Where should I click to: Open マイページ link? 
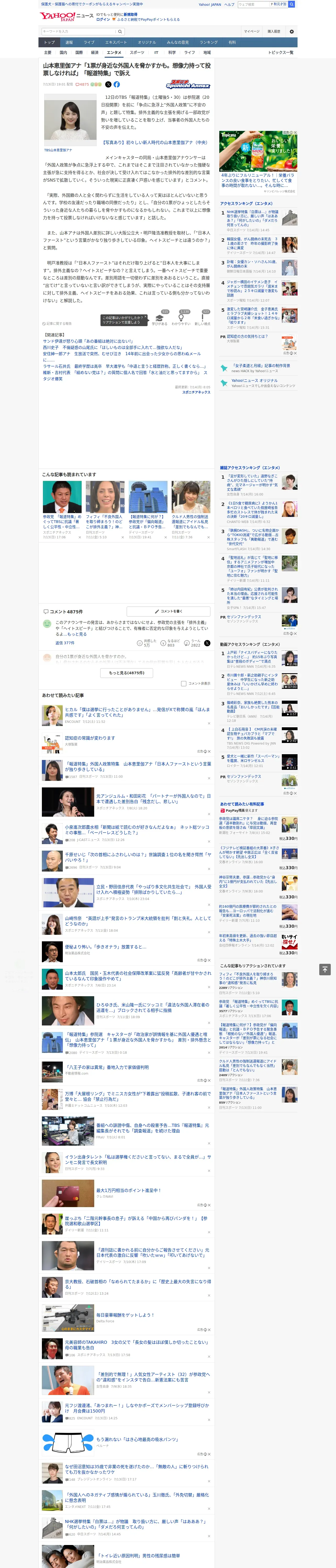click(251, 31)
